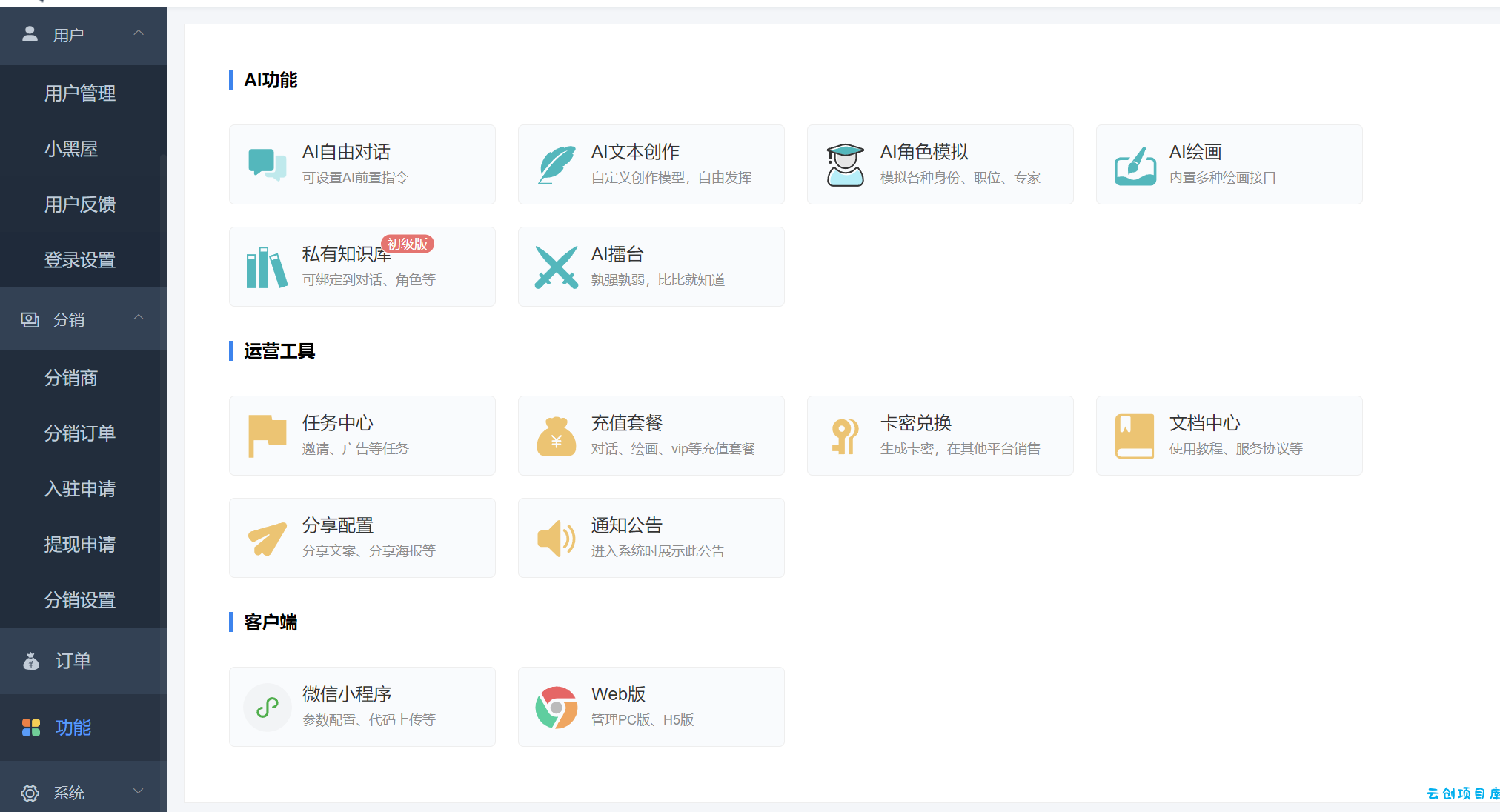Image resolution: width=1500 pixels, height=812 pixels.
Task: Open the AI绘画 card title
Action: click(x=1195, y=152)
